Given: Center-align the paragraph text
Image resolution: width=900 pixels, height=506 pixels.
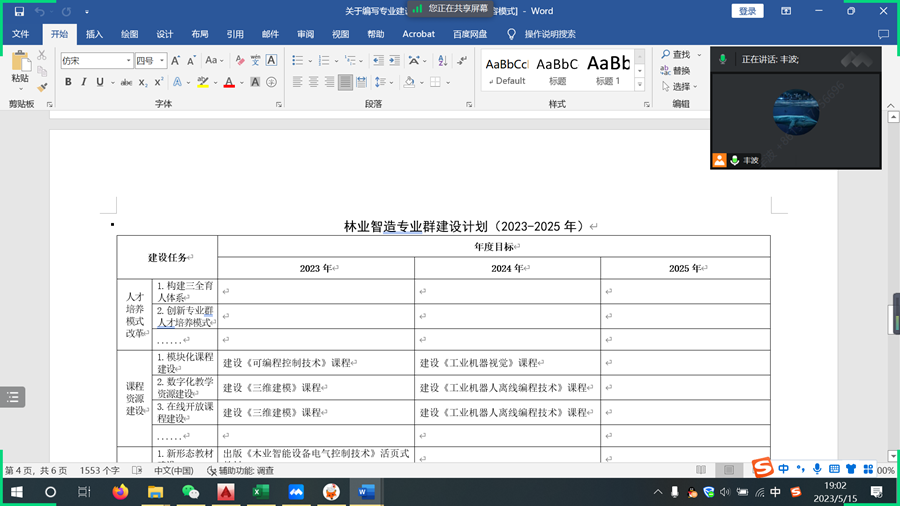Looking at the screenshot, I should (x=313, y=82).
